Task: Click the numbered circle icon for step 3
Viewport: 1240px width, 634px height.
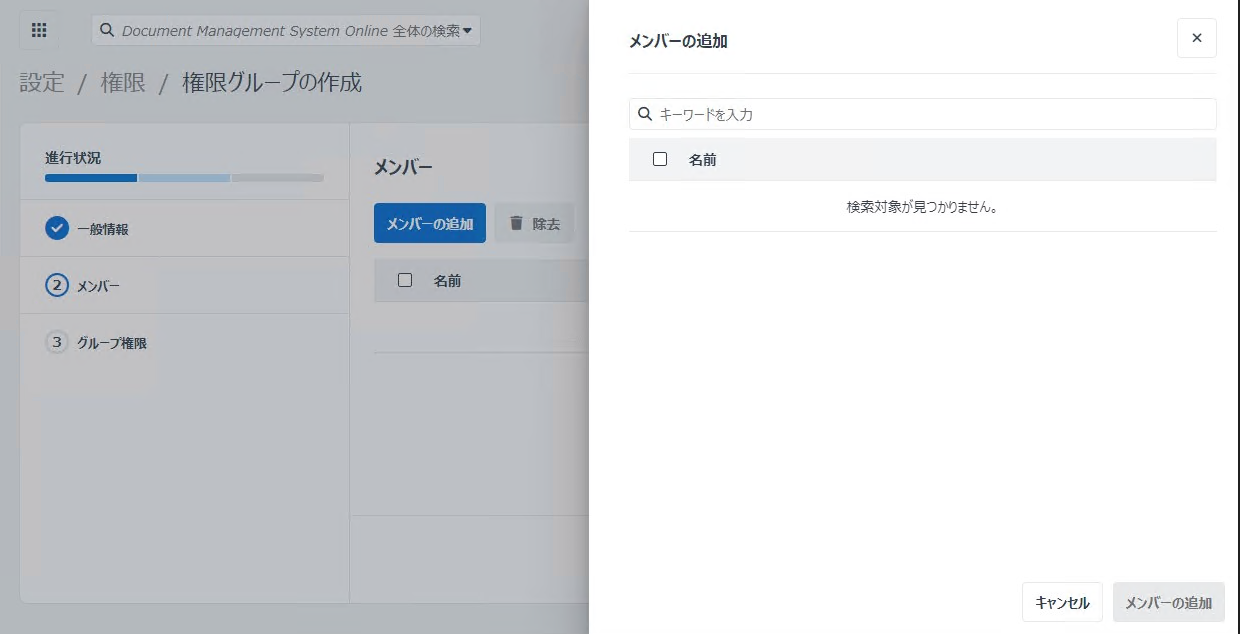Action: point(57,343)
